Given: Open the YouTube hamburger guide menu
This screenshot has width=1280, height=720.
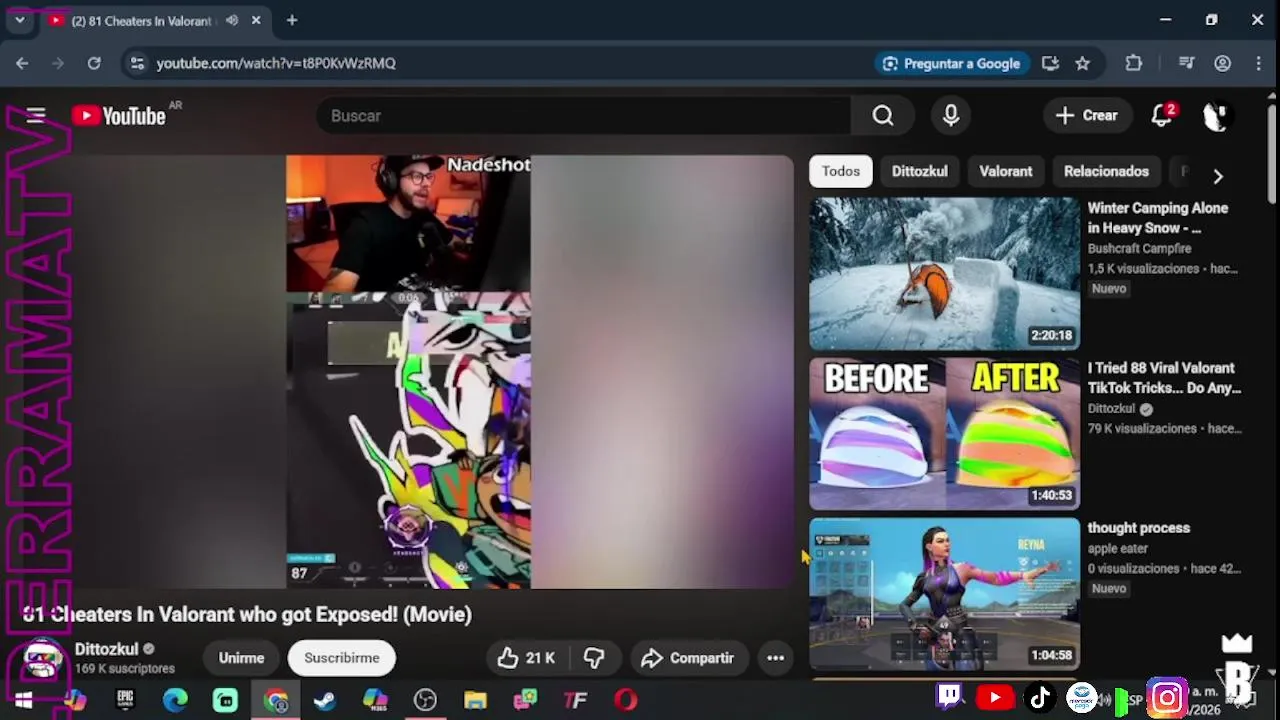Looking at the screenshot, I should tap(36, 116).
